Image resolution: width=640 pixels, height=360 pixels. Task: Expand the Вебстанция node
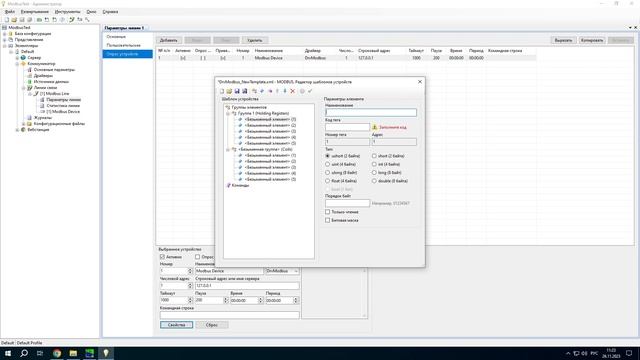click(17, 130)
